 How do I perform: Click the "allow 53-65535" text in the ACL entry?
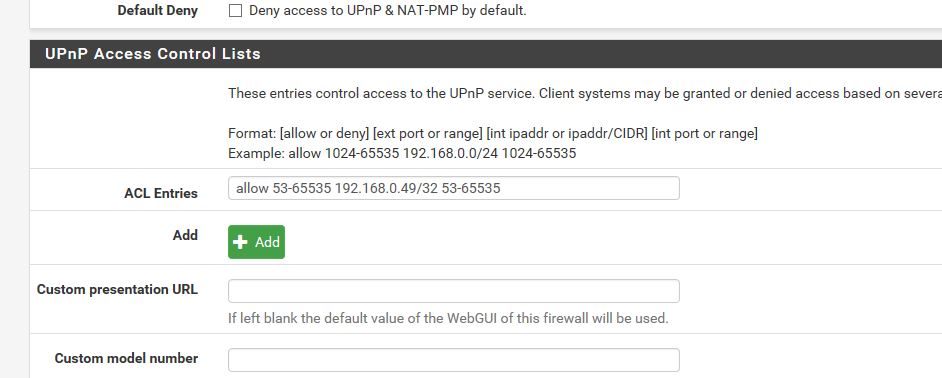point(284,188)
